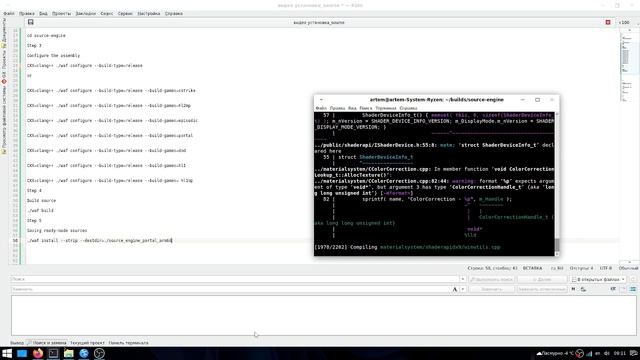Viewport: 640px width, 360px height.
Task: Click the './waf build' line in editor
Action: [40, 211]
